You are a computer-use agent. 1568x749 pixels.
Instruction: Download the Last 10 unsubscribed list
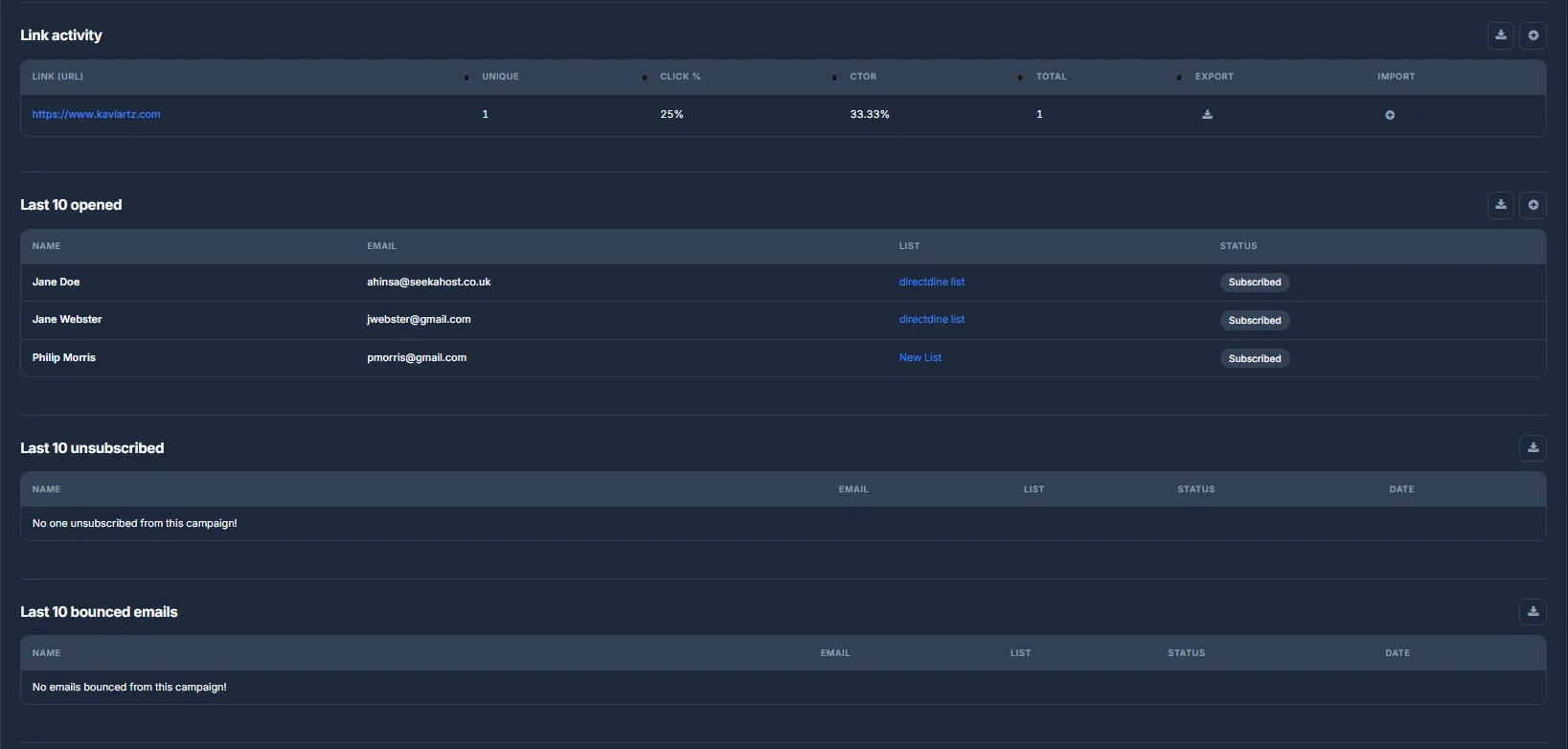[1534, 448]
